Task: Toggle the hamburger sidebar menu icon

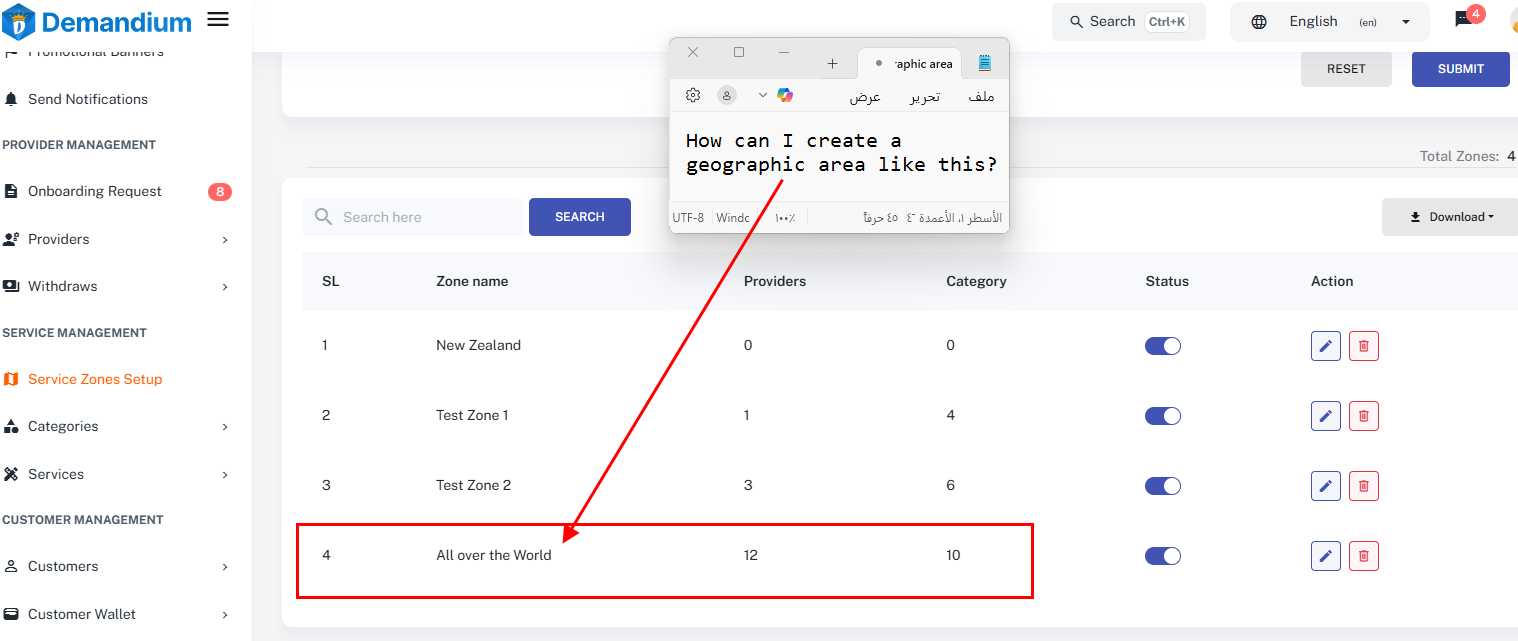Action: tap(217, 20)
